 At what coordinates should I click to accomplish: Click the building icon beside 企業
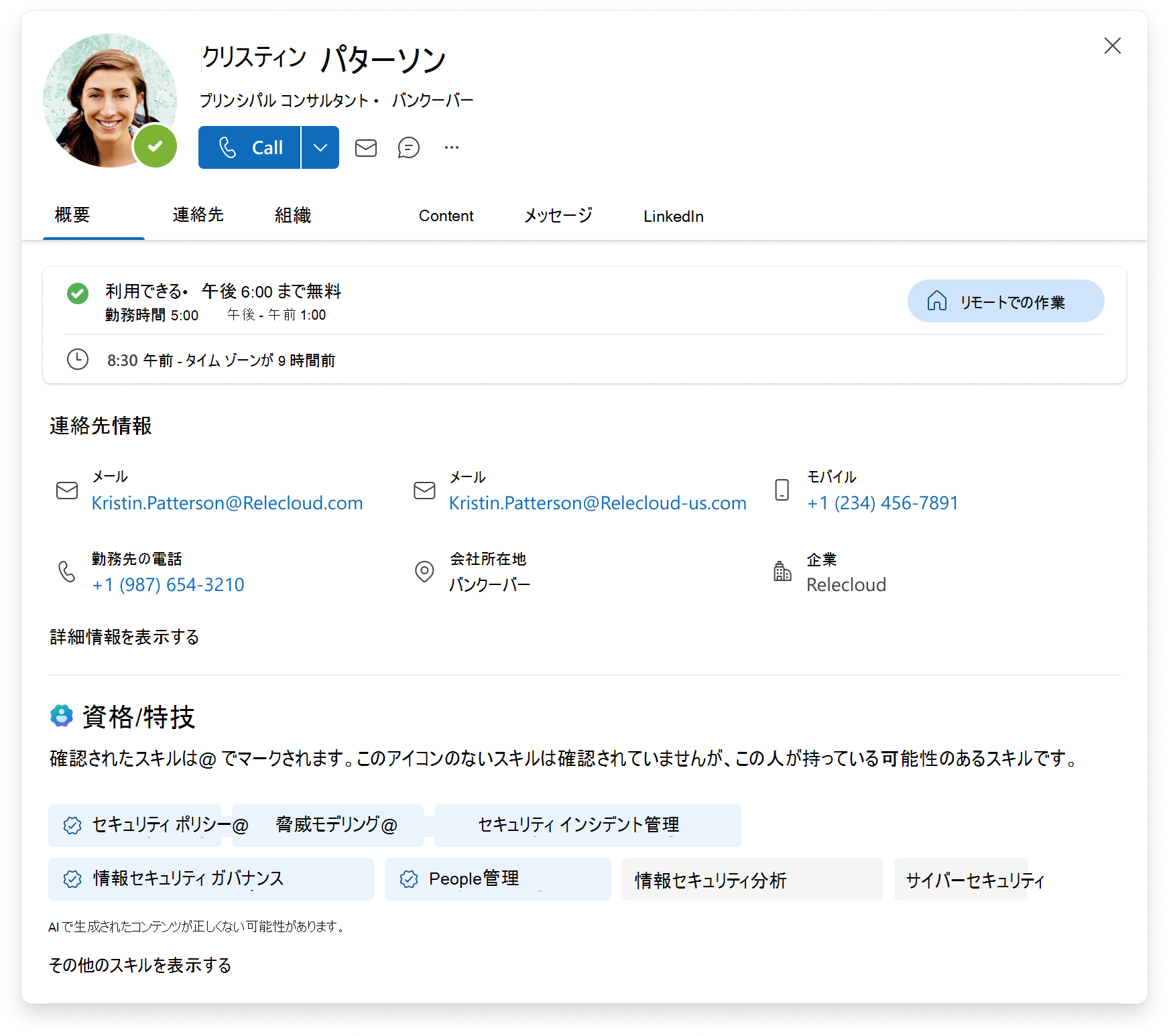tap(782, 571)
